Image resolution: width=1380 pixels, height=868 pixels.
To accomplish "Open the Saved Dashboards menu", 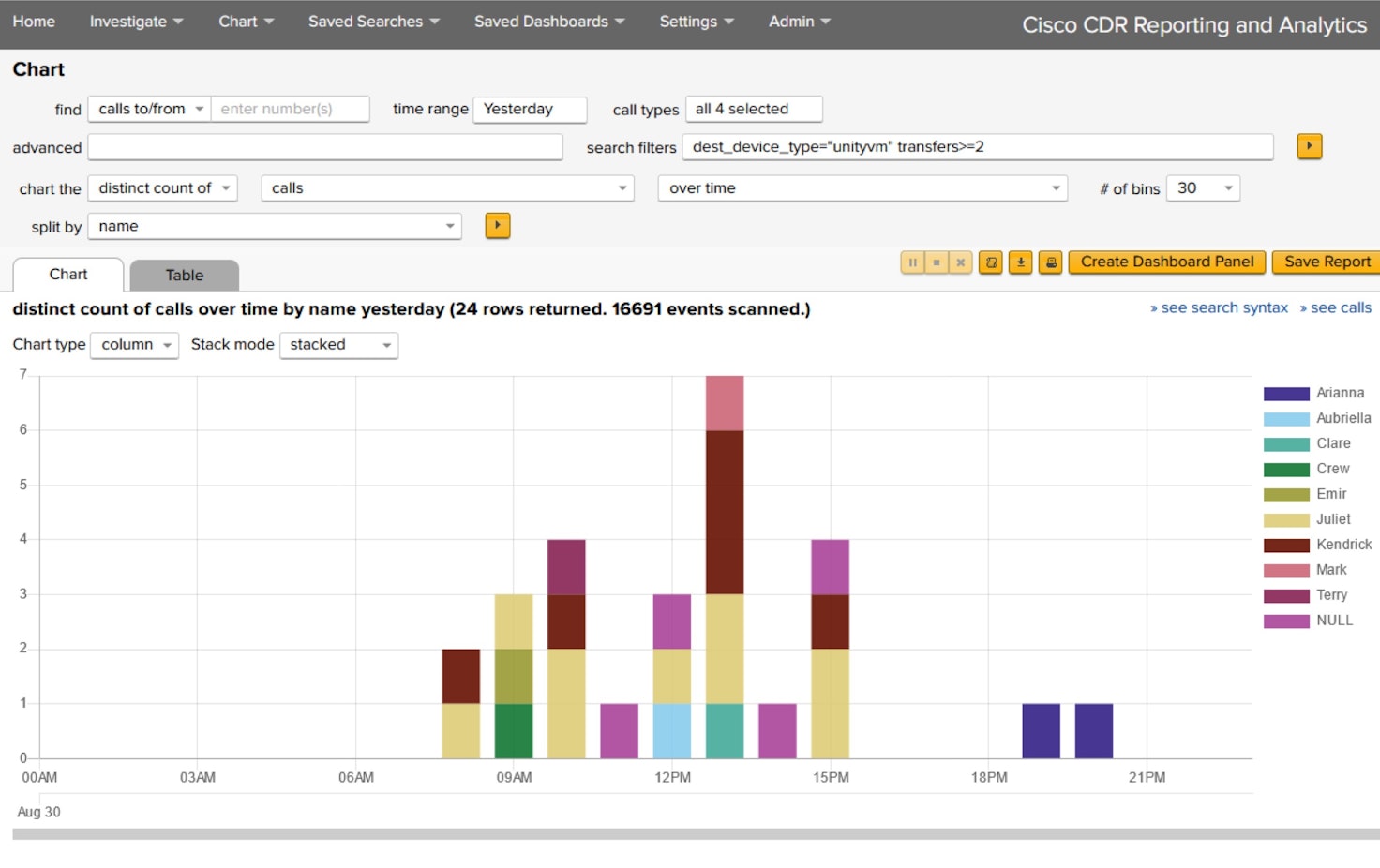I will 548,21.
